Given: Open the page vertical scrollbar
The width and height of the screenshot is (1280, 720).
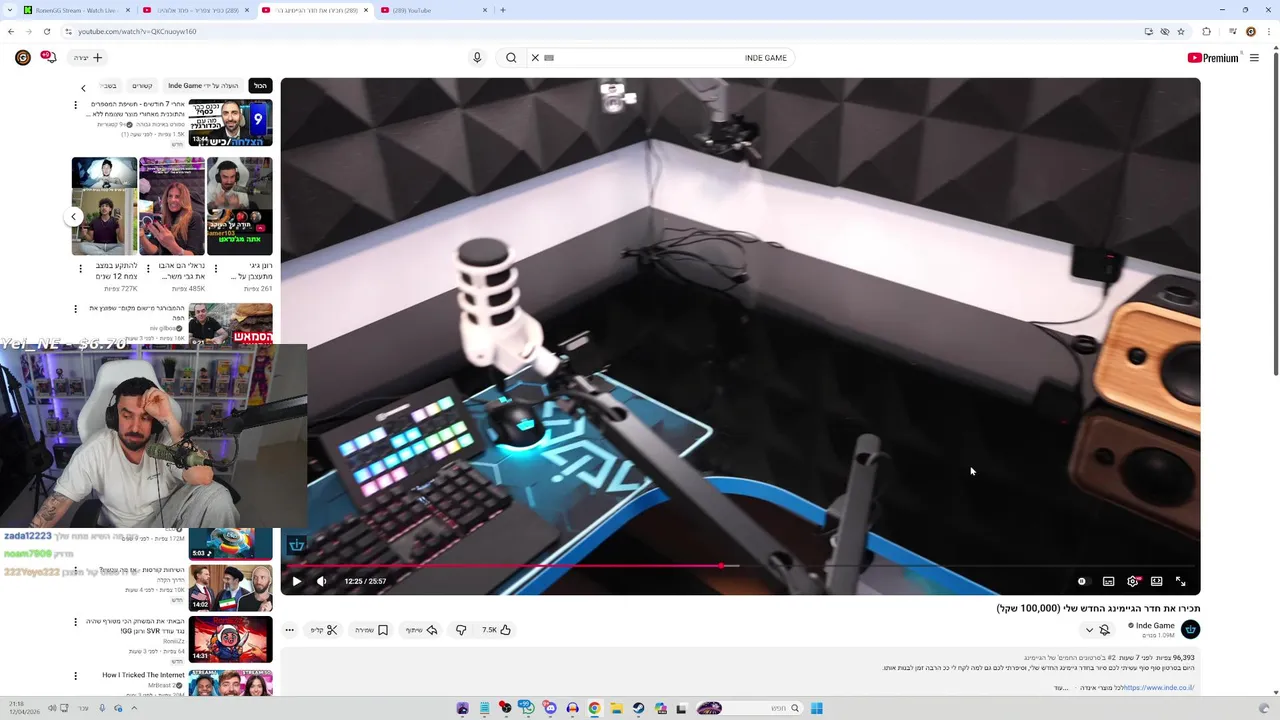Looking at the screenshot, I should click(x=1274, y=215).
